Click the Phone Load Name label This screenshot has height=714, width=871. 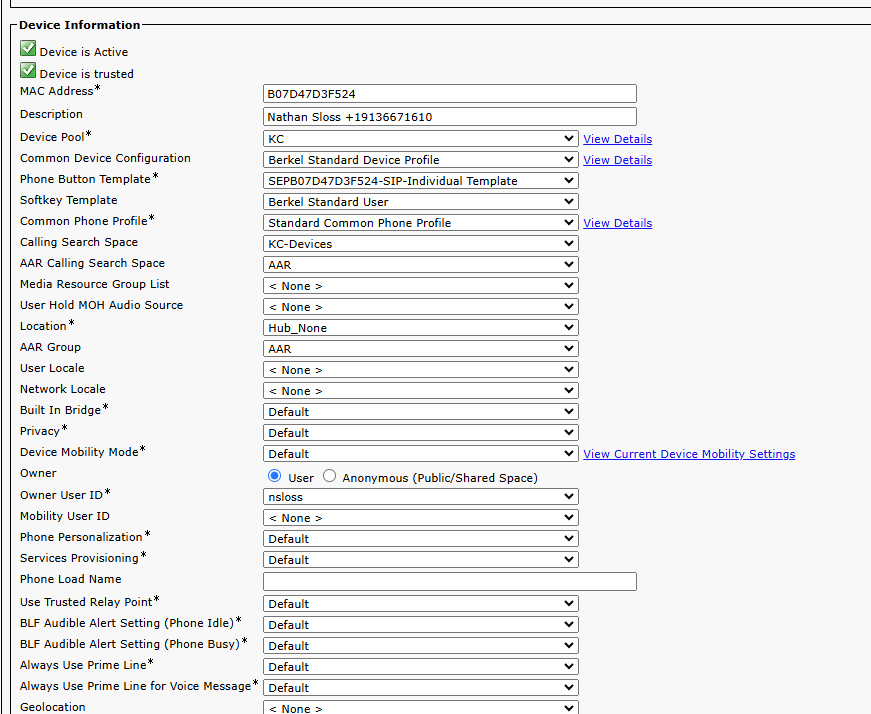[71, 579]
